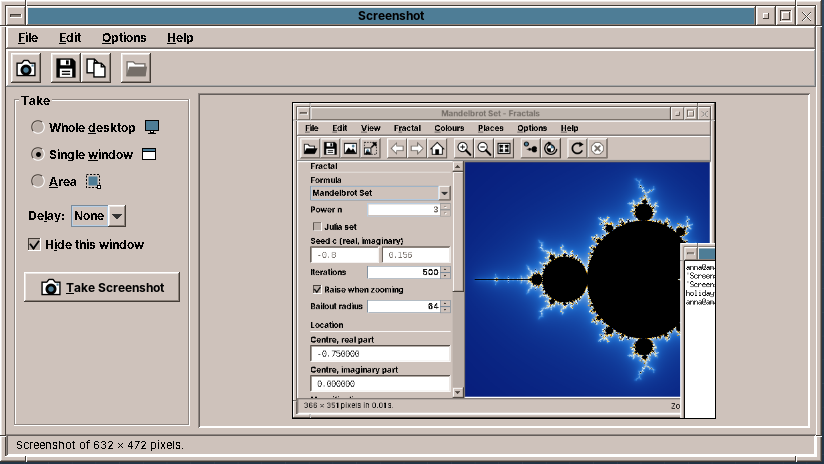Open the Screenshot Edit menu
This screenshot has width=824, height=464.
coord(70,38)
